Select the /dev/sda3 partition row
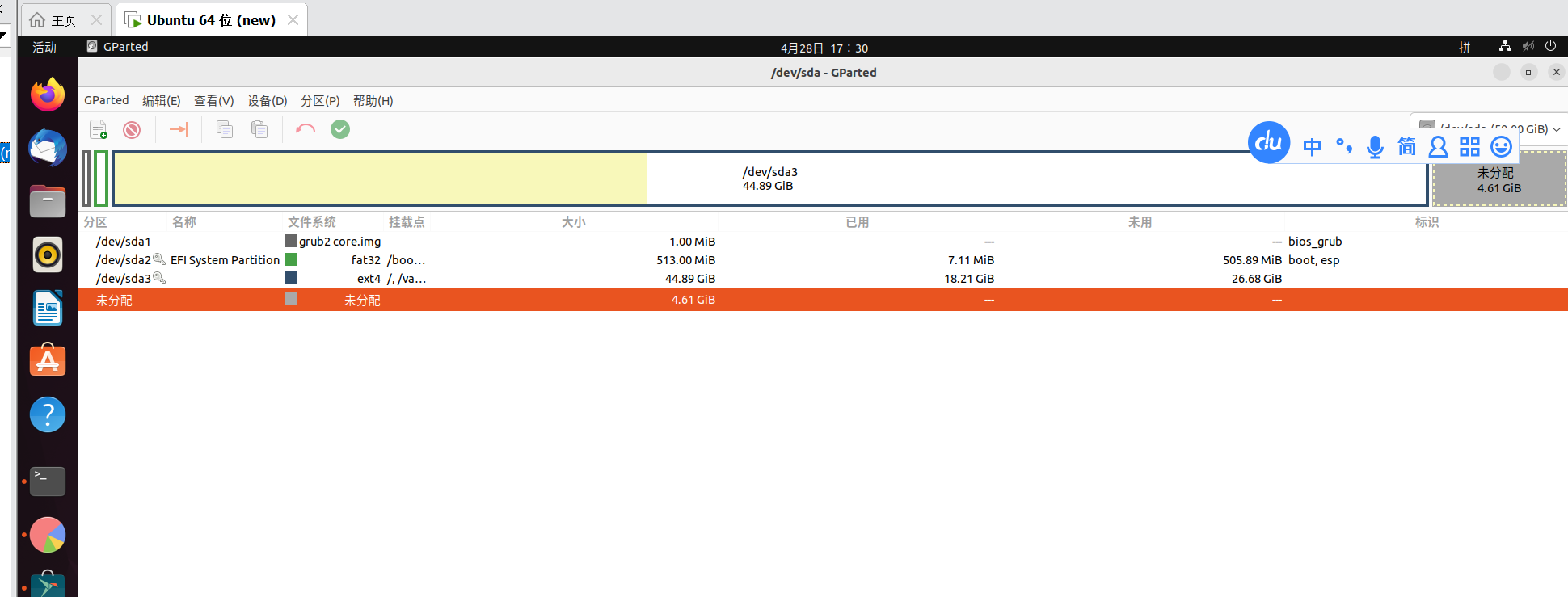 (823, 278)
